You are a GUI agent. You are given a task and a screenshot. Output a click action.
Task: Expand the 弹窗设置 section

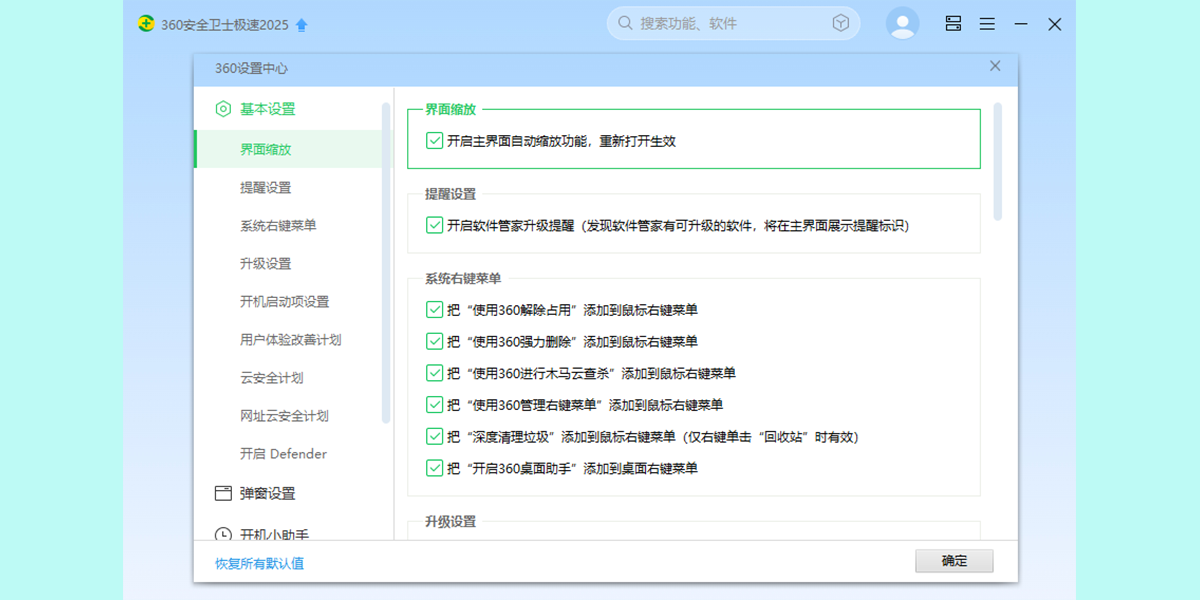tap(267, 494)
